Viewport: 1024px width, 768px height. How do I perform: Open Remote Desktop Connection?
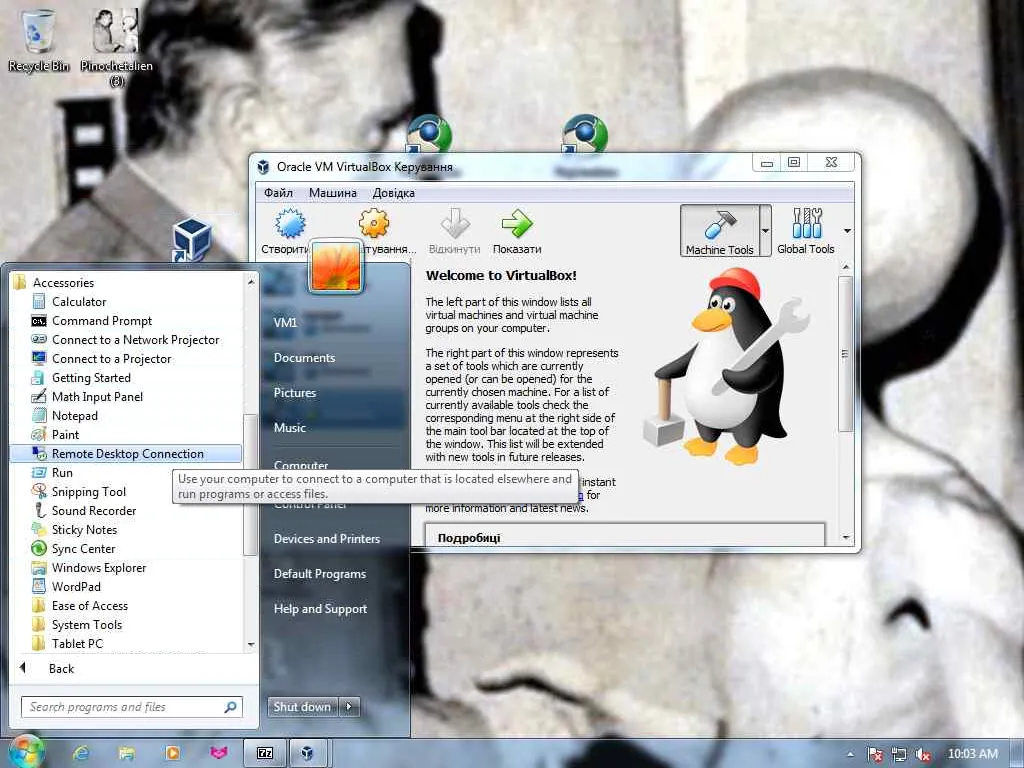click(126, 453)
